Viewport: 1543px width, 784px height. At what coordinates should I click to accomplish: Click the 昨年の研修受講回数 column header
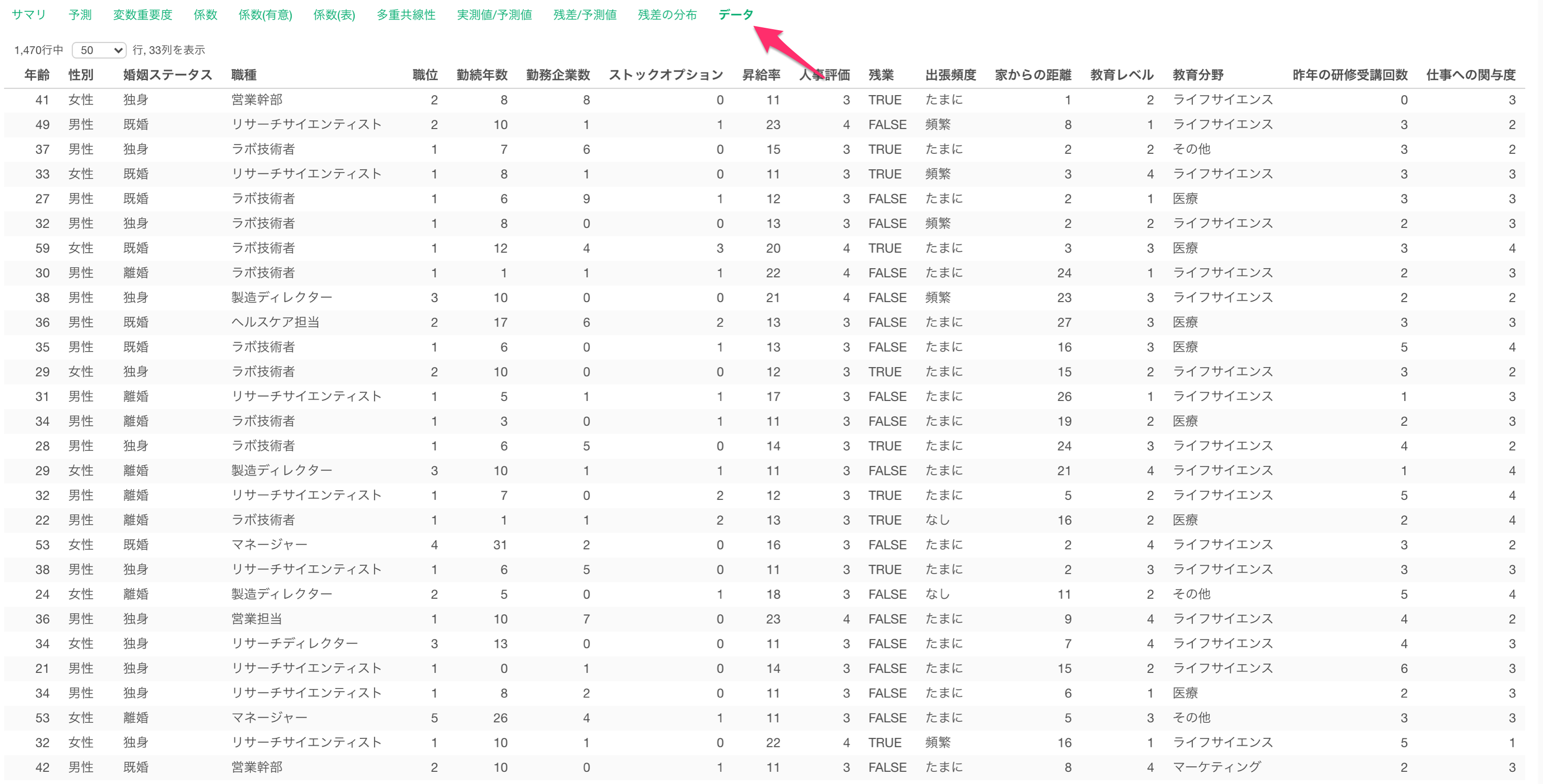click(1350, 75)
